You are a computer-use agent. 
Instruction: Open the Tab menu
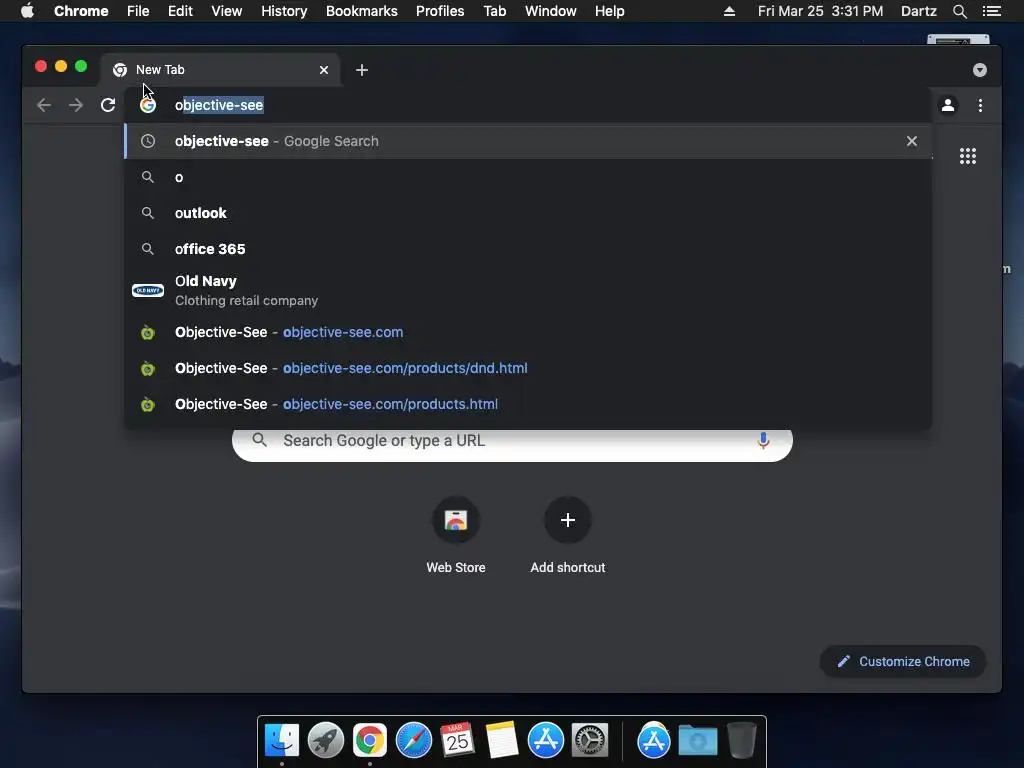pyautogui.click(x=495, y=11)
